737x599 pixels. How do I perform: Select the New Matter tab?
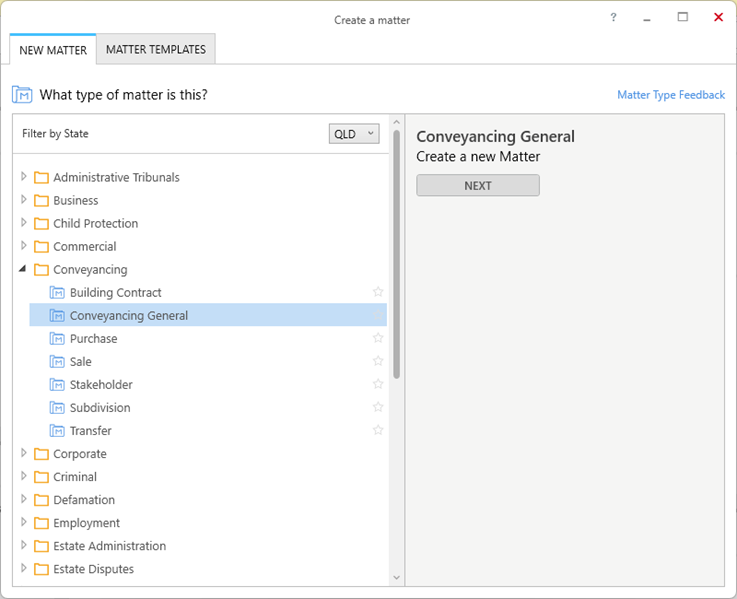53,50
